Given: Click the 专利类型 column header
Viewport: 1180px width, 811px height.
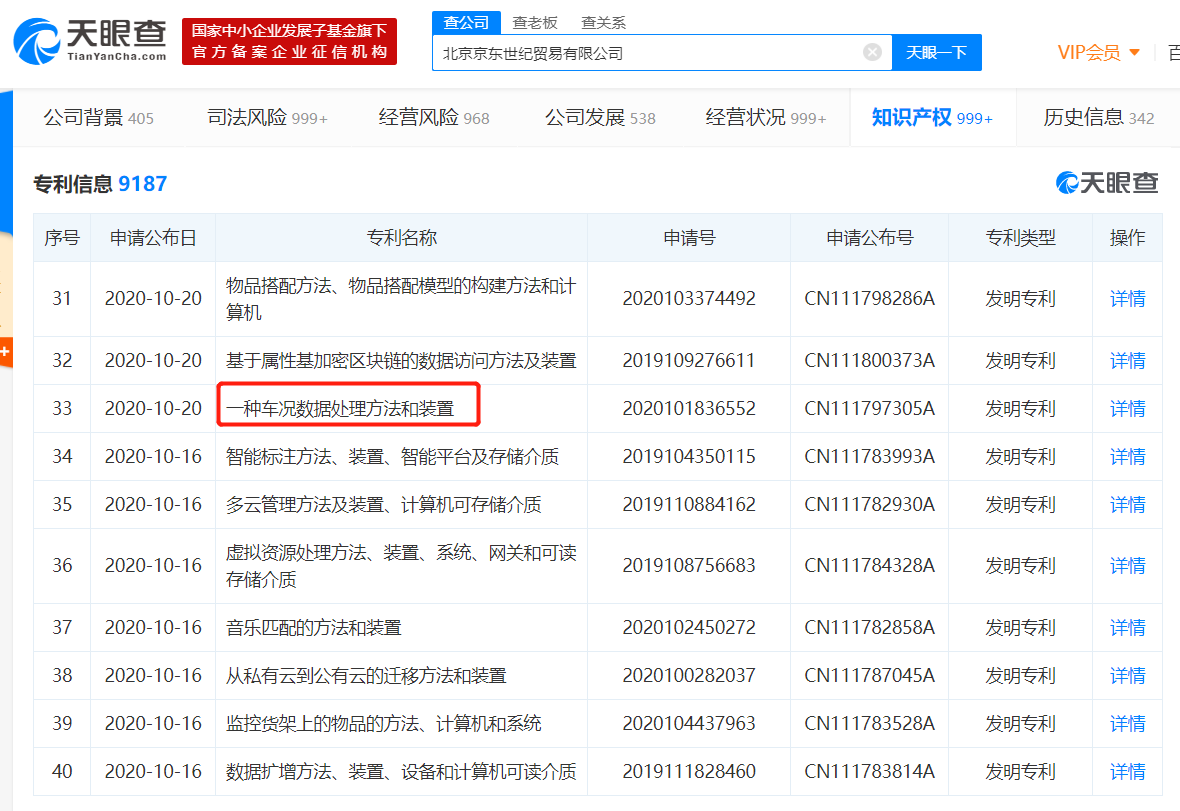Looking at the screenshot, I should tap(1020, 238).
